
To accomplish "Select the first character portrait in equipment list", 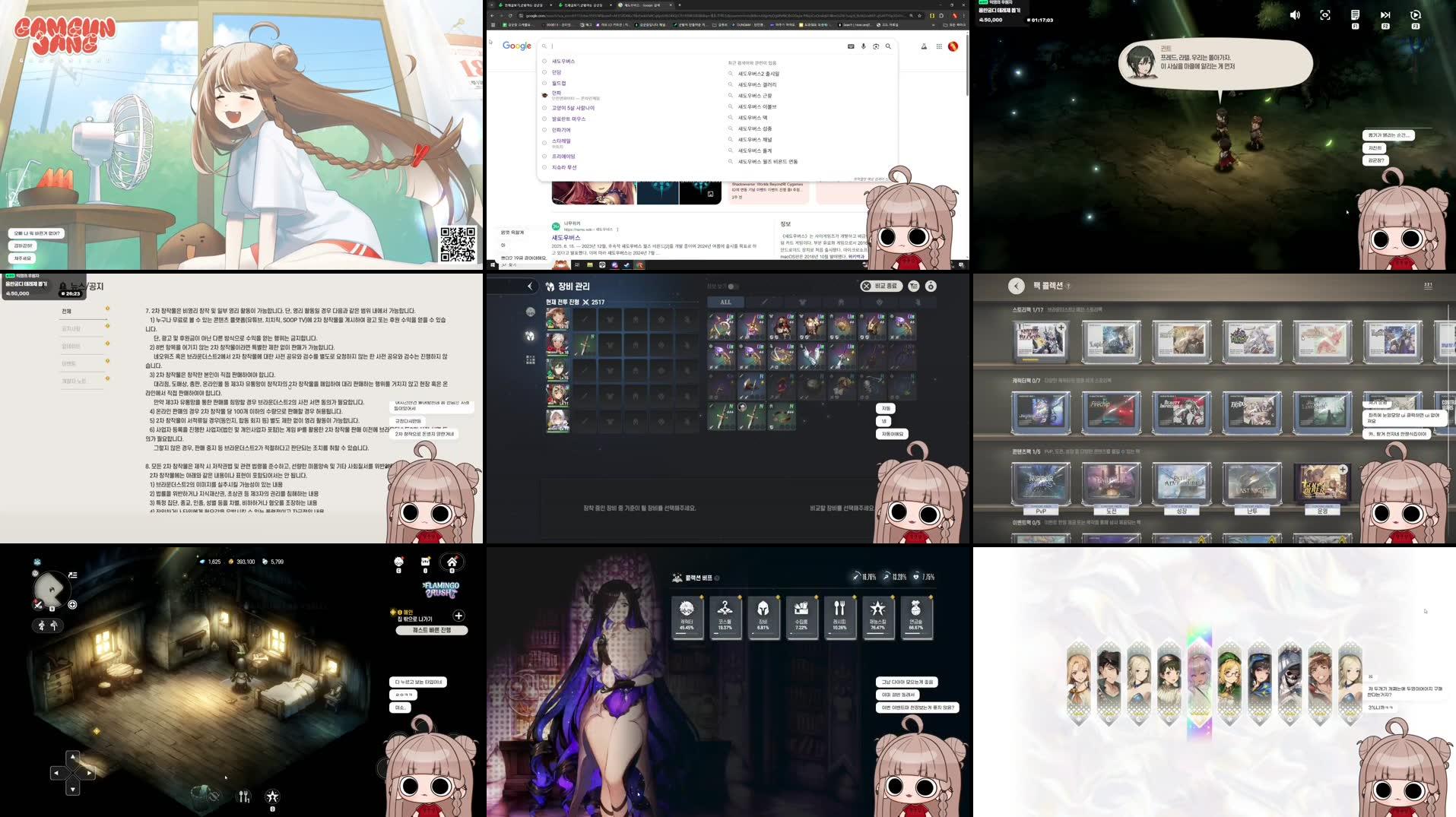I will pyautogui.click(x=557, y=319).
